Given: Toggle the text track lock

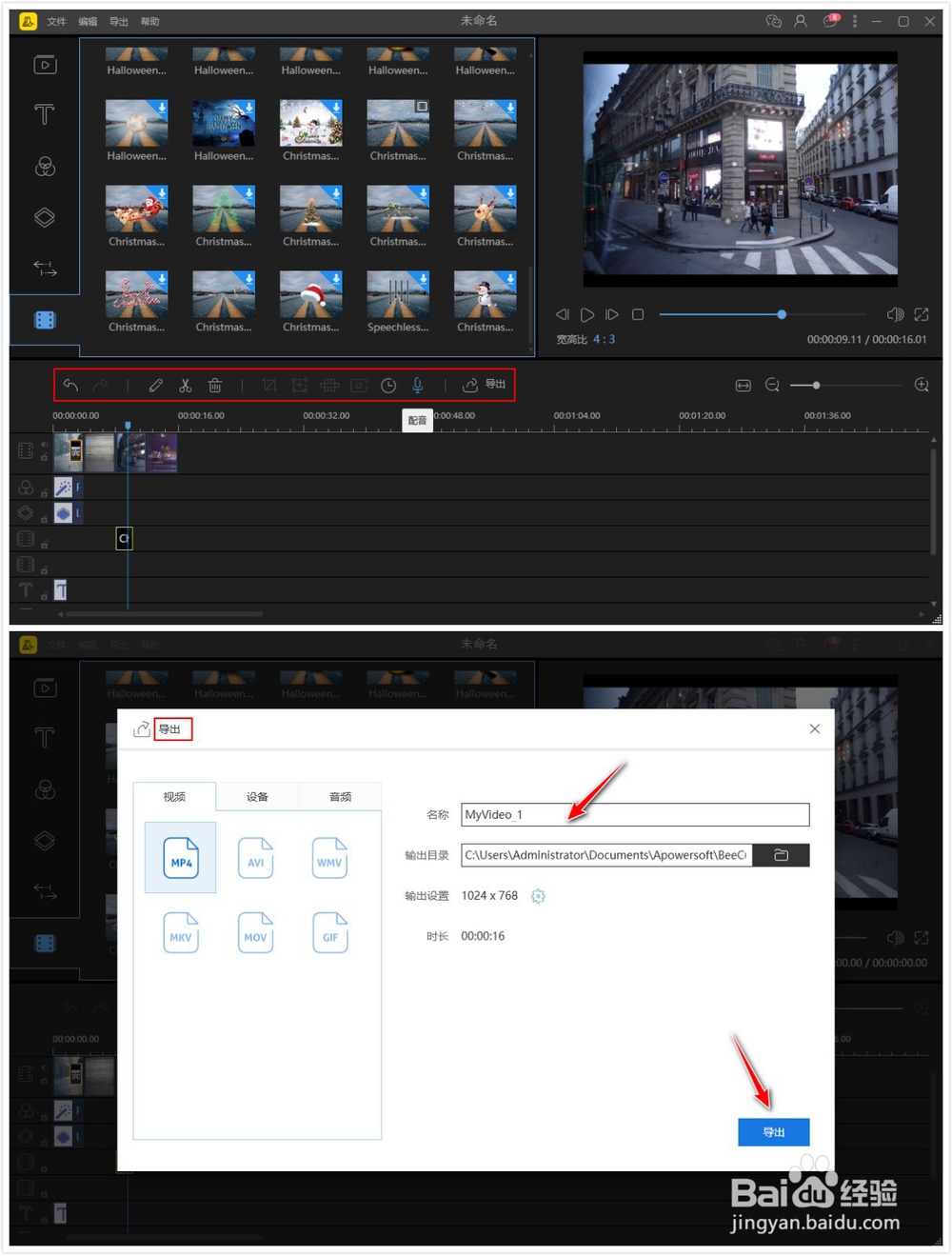Looking at the screenshot, I should pos(44,596).
